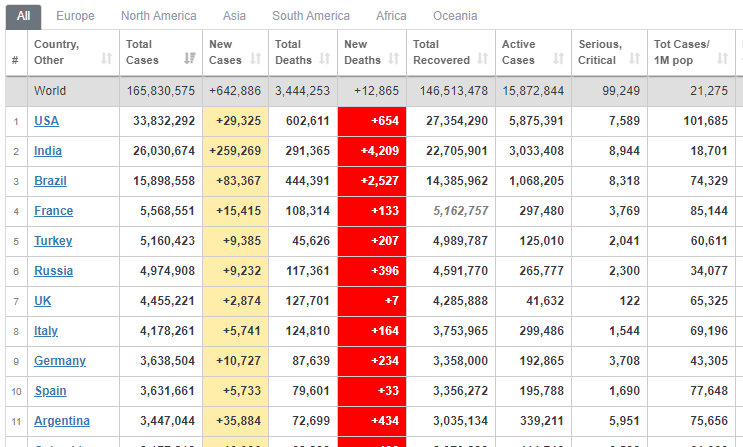Open the Asia tab
Screen dimensions: 743x447
tap(235, 16)
